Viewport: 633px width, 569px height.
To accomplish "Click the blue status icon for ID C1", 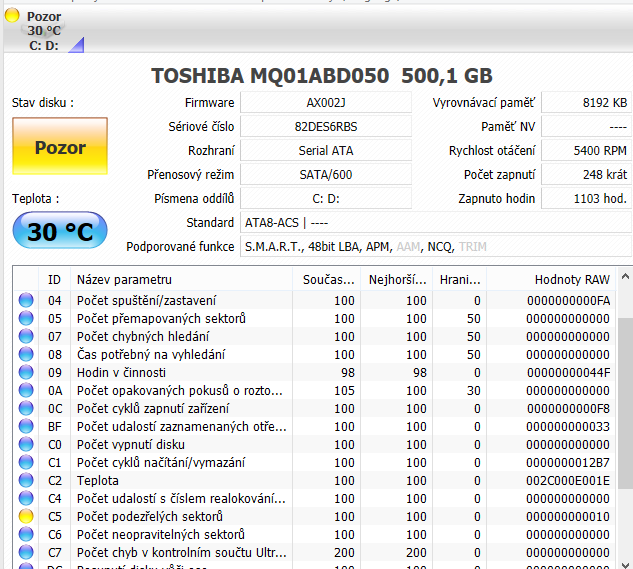I will [x=26, y=462].
